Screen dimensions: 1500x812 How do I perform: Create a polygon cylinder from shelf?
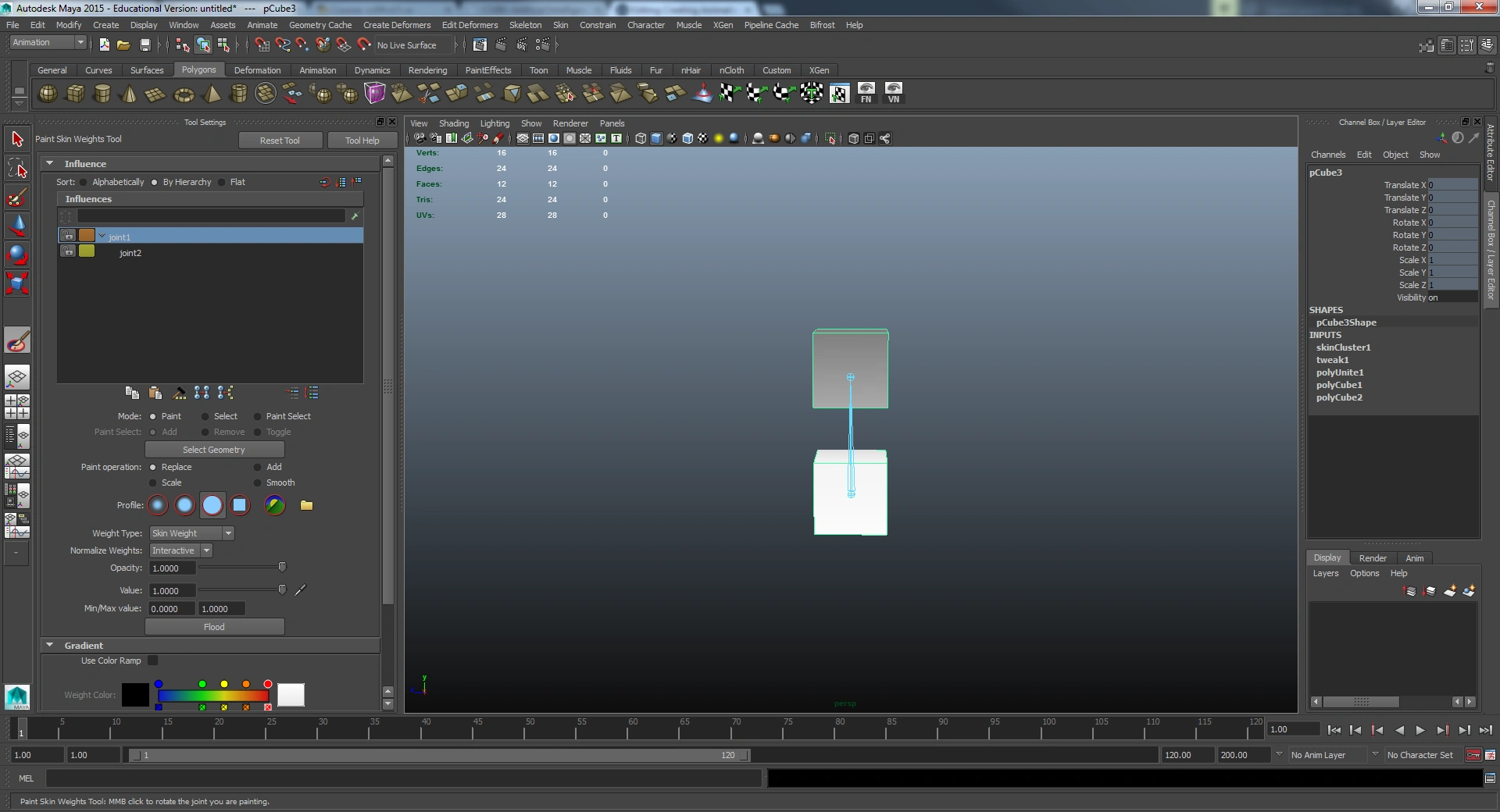102,94
